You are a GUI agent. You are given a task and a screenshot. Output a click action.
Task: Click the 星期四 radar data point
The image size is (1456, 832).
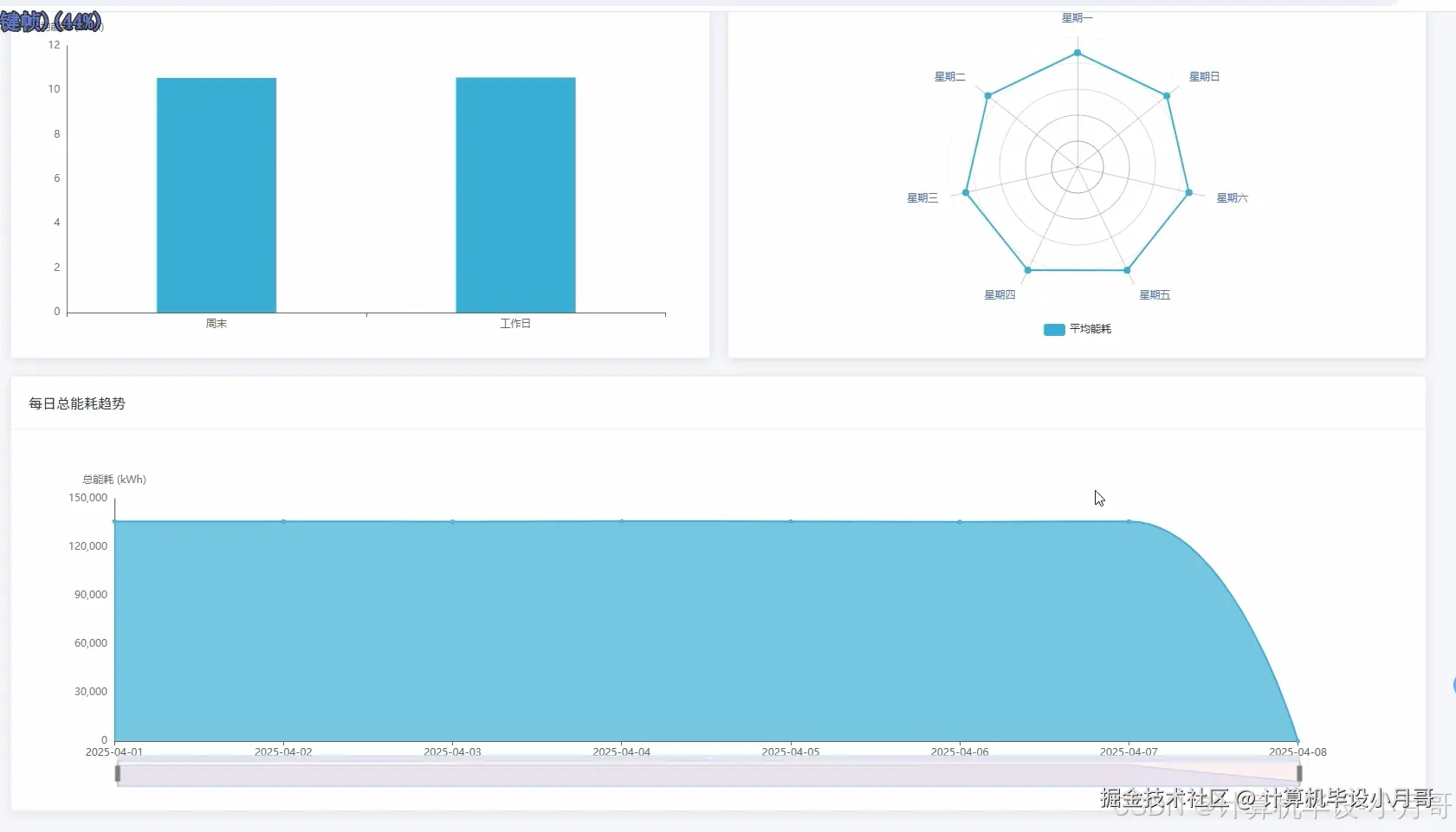click(1028, 270)
